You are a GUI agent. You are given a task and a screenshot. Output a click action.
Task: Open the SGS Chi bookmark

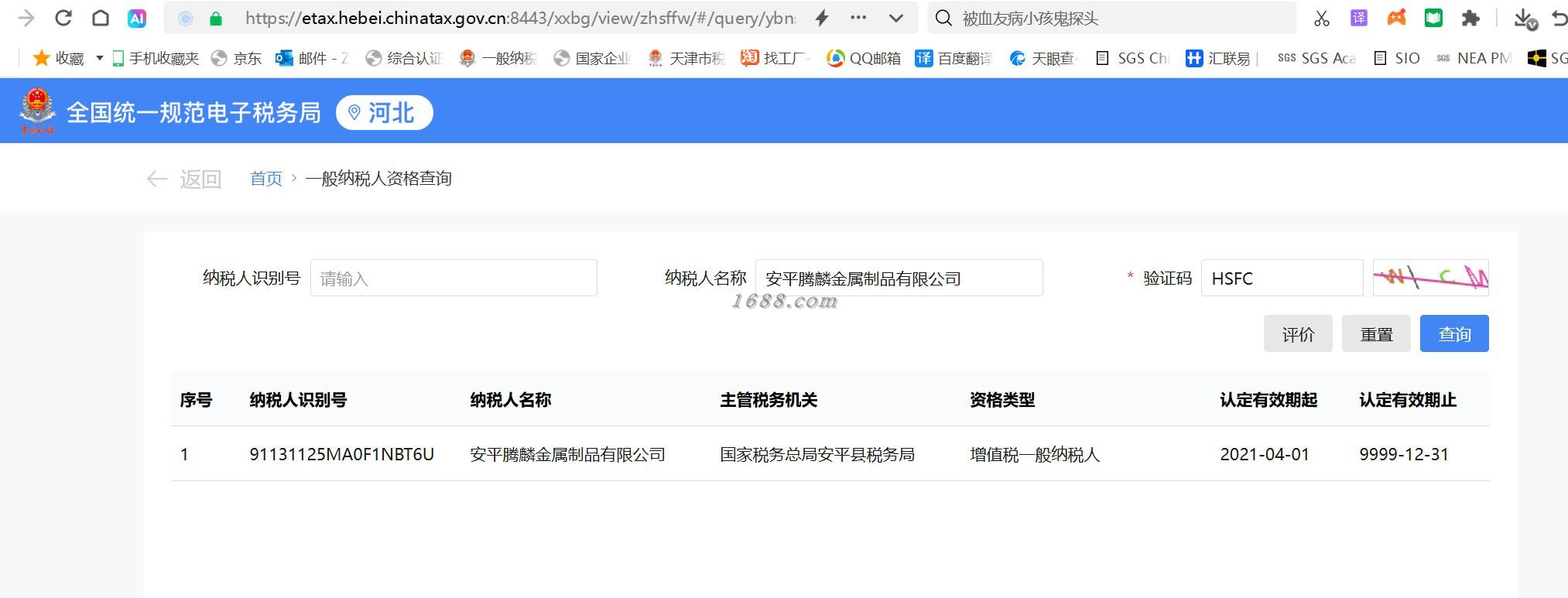click(1132, 58)
